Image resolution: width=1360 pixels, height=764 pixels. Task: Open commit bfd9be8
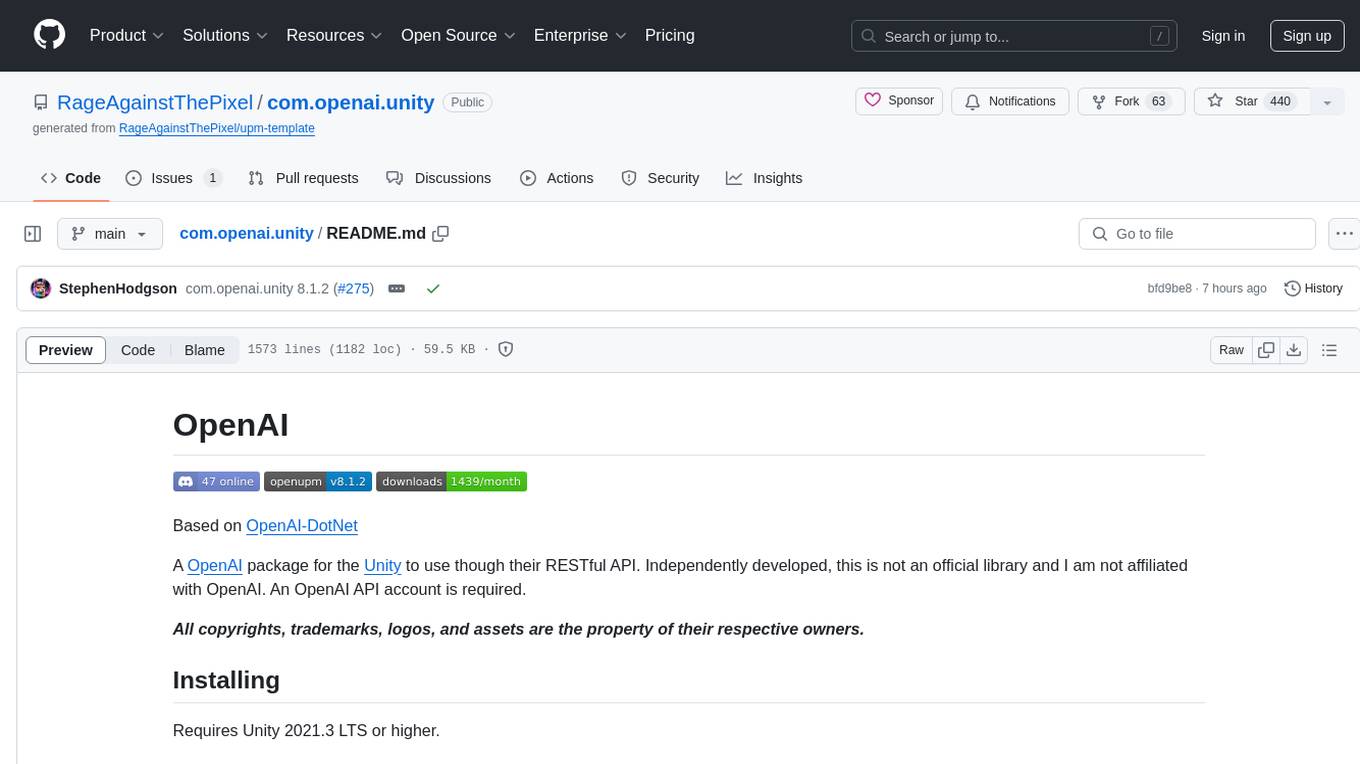[x=1169, y=288]
